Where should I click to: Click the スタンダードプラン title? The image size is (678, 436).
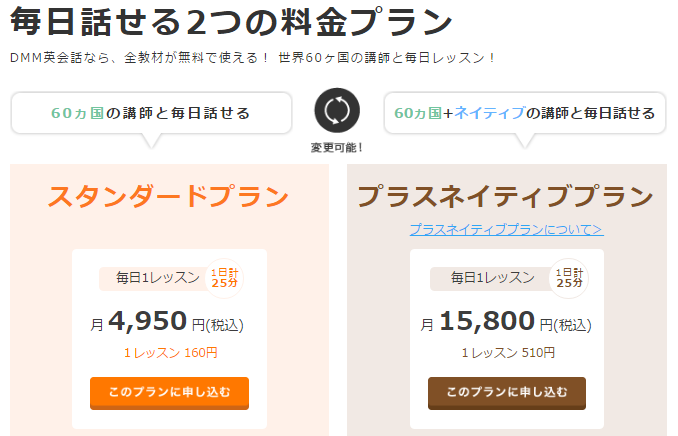pyautogui.click(x=169, y=196)
